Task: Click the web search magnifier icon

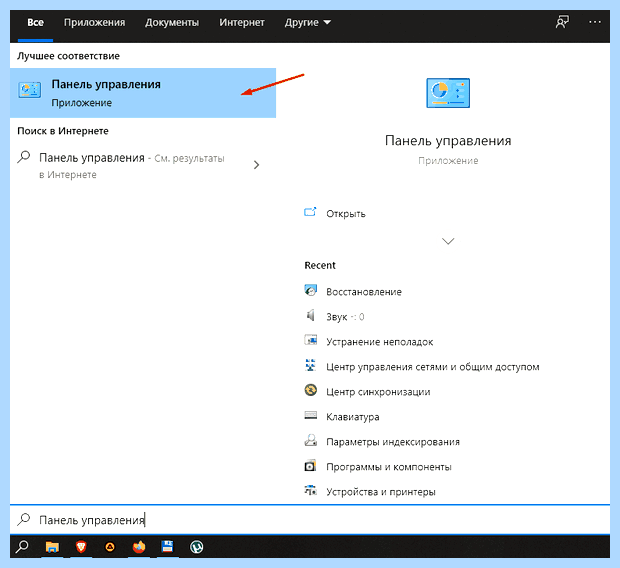Action: pos(24,157)
